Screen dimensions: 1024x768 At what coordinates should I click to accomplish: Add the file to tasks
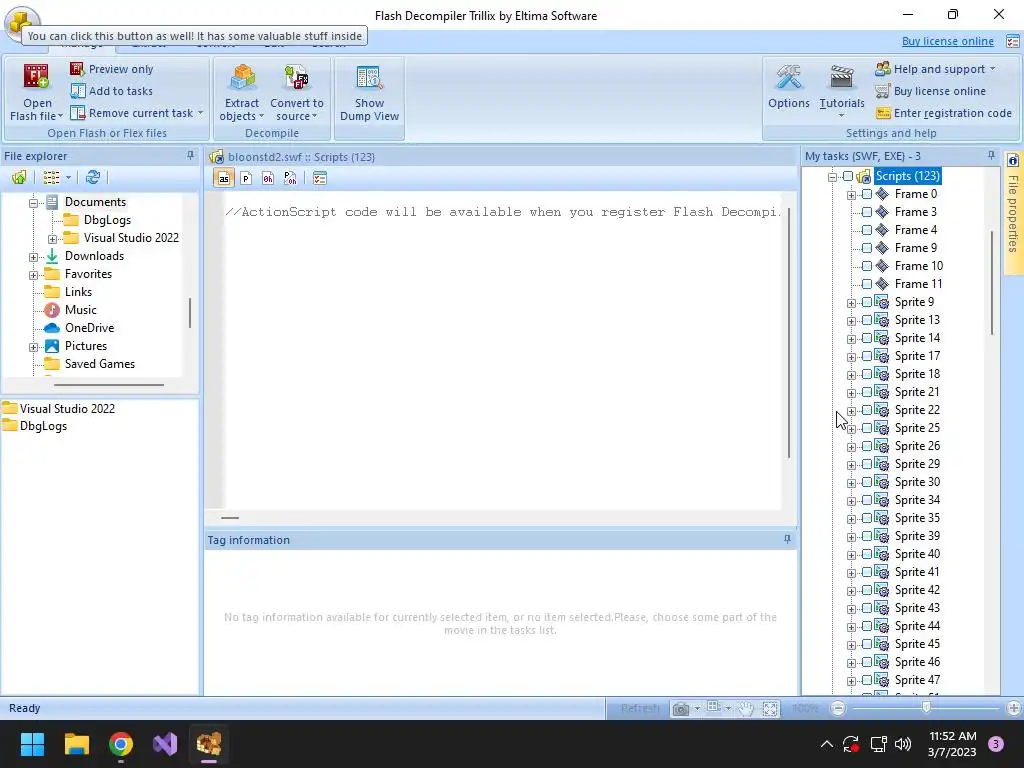pos(111,91)
